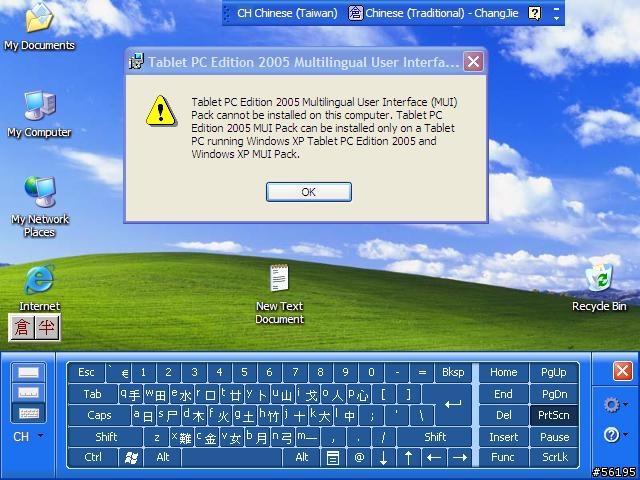This screenshot has width=640, height=480.
Task: Tap the c 金 key
Action: pyautogui.click(x=207, y=437)
